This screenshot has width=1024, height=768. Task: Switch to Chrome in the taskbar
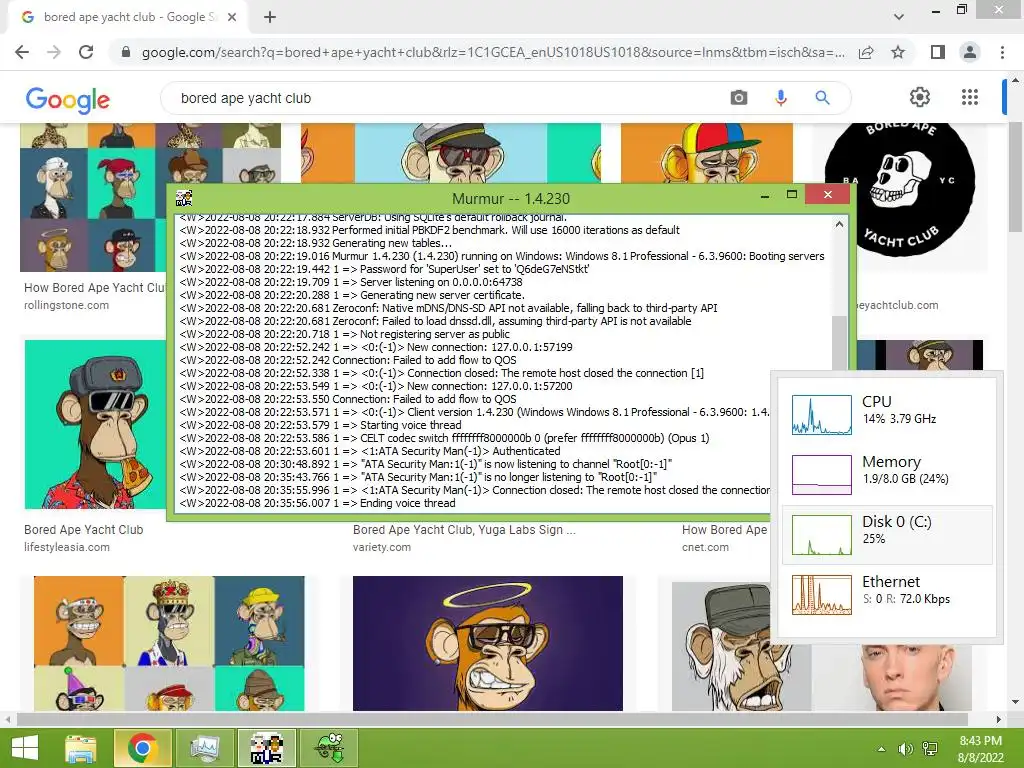point(142,748)
